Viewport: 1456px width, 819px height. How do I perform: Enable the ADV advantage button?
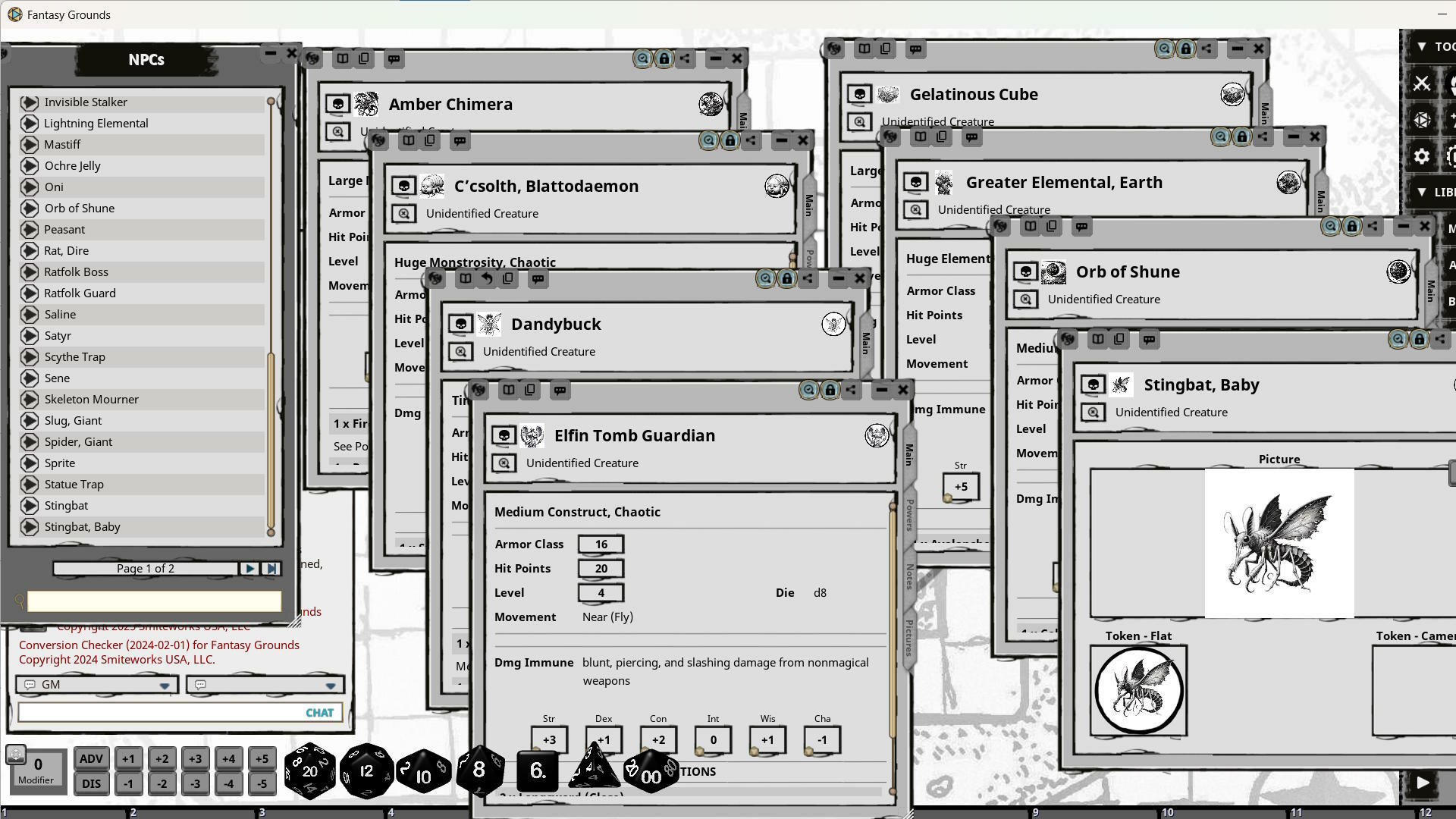tap(91, 758)
